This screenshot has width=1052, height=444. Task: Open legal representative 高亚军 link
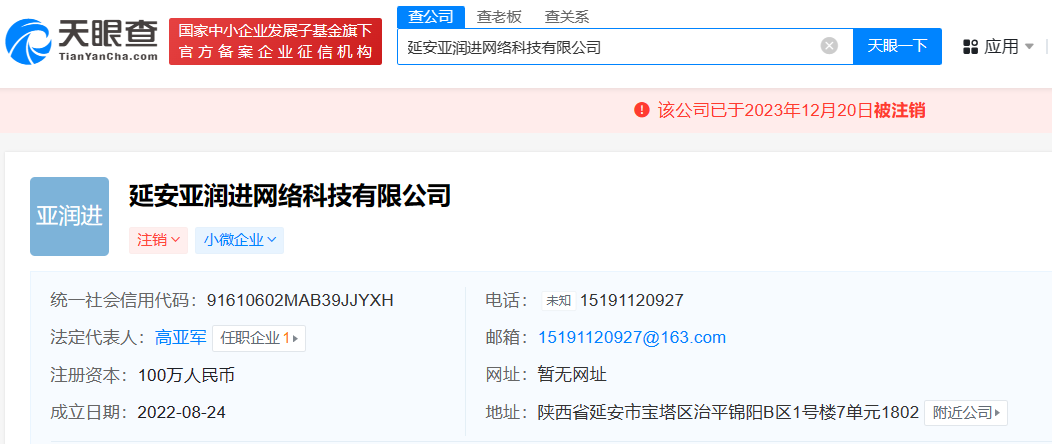(x=177, y=338)
